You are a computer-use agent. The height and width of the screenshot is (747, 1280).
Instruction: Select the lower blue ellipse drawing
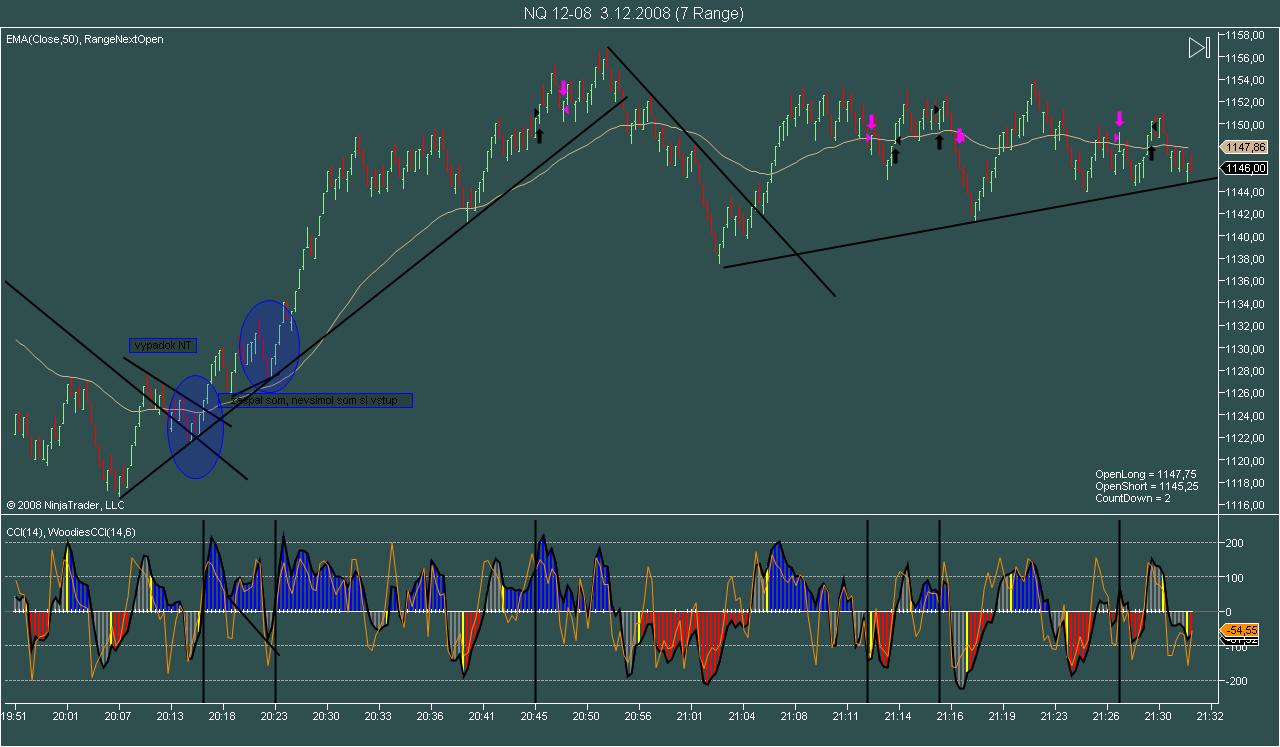click(x=195, y=427)
